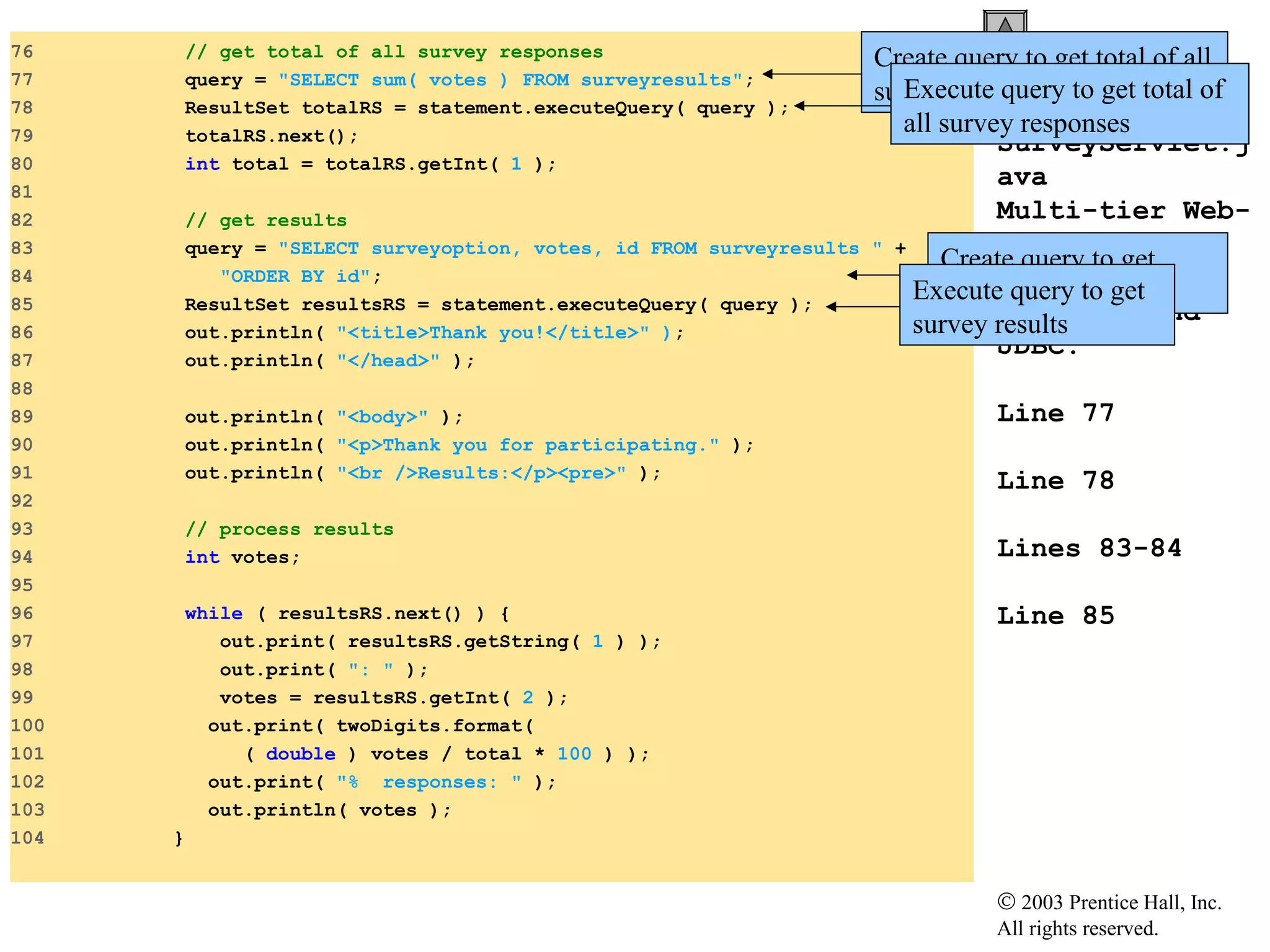Select the comment "// get total of all survey responses"
Image resolution: width=1270 pixels, height=952 pixels.
(394, 51)
